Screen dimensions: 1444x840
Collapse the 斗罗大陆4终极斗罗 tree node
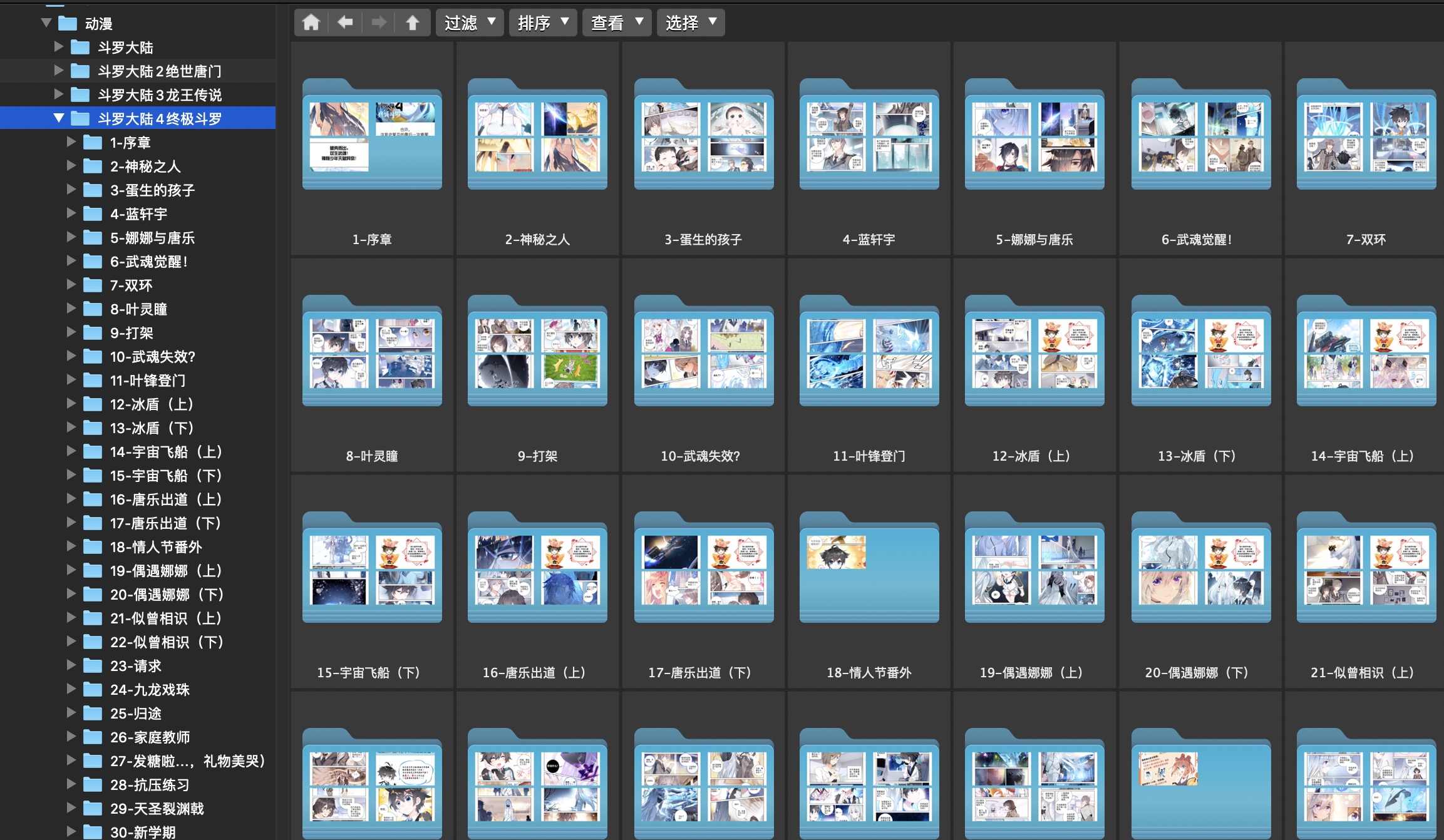pyautogui.click(x=59, y=118)
